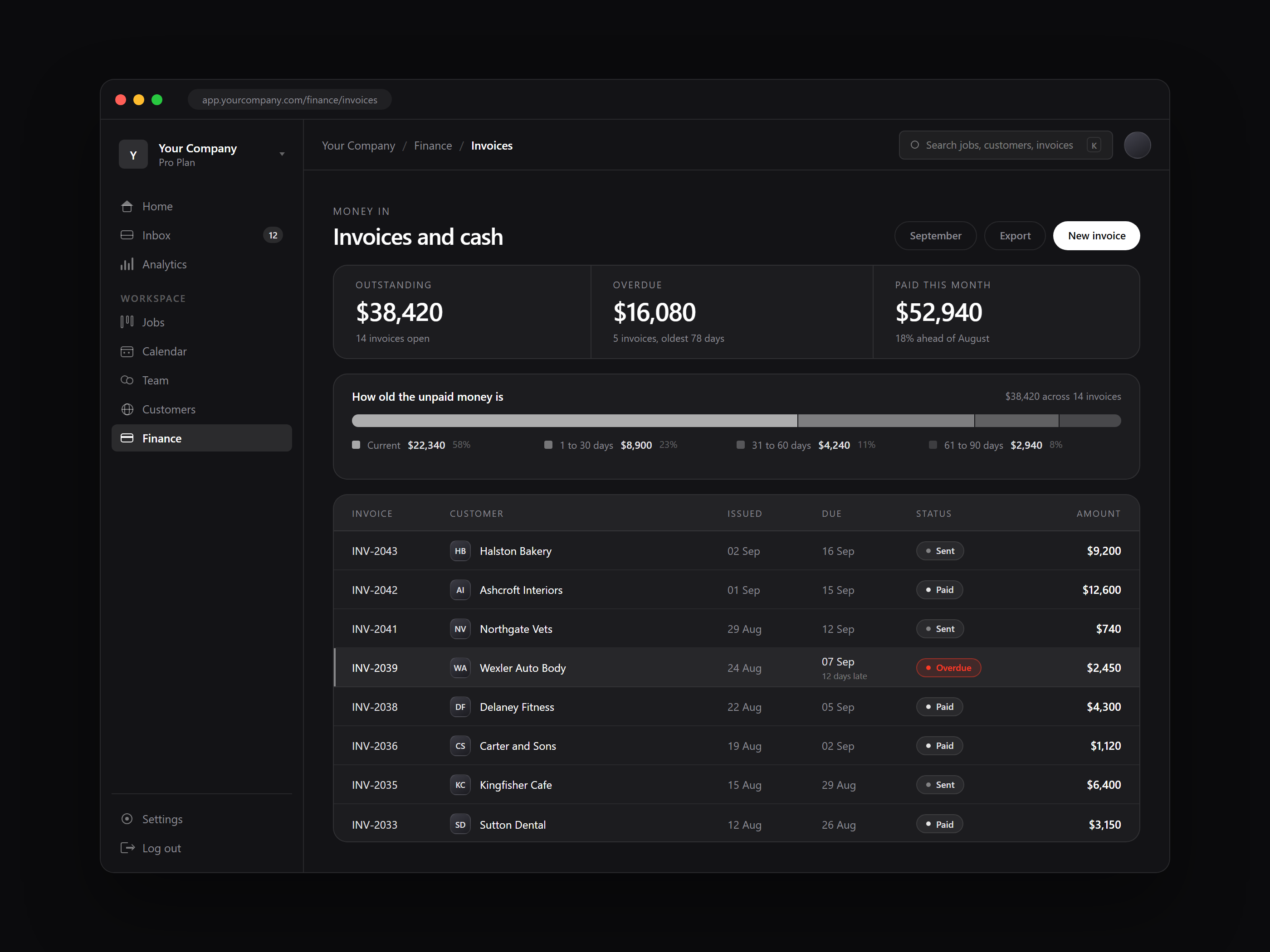The width and height of the screenshot is (1270, 952).
Task: Click the Amount column header
Action: pos(1099,514)
